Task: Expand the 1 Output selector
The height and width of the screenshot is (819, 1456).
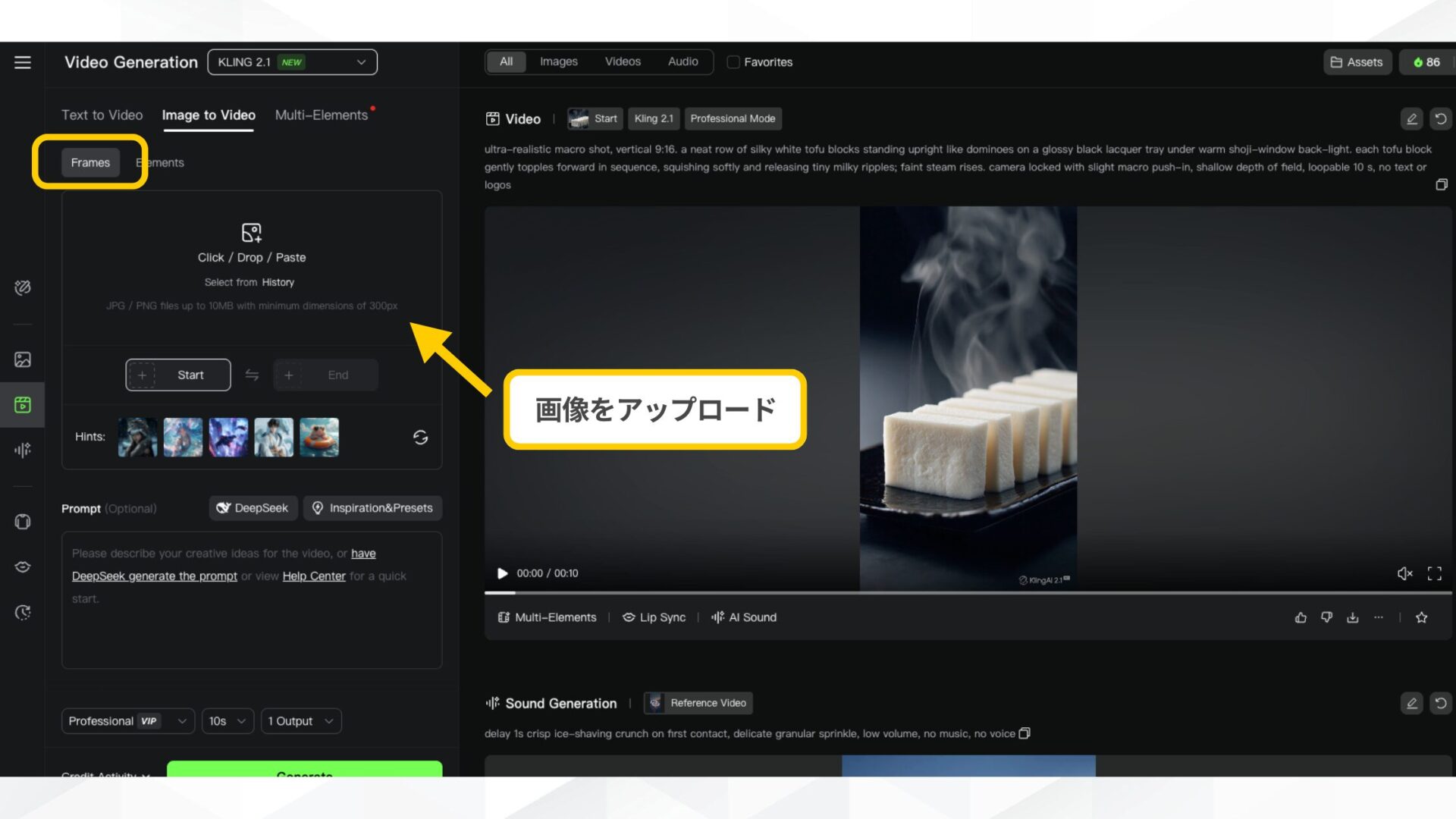Action: pos(300,720)
